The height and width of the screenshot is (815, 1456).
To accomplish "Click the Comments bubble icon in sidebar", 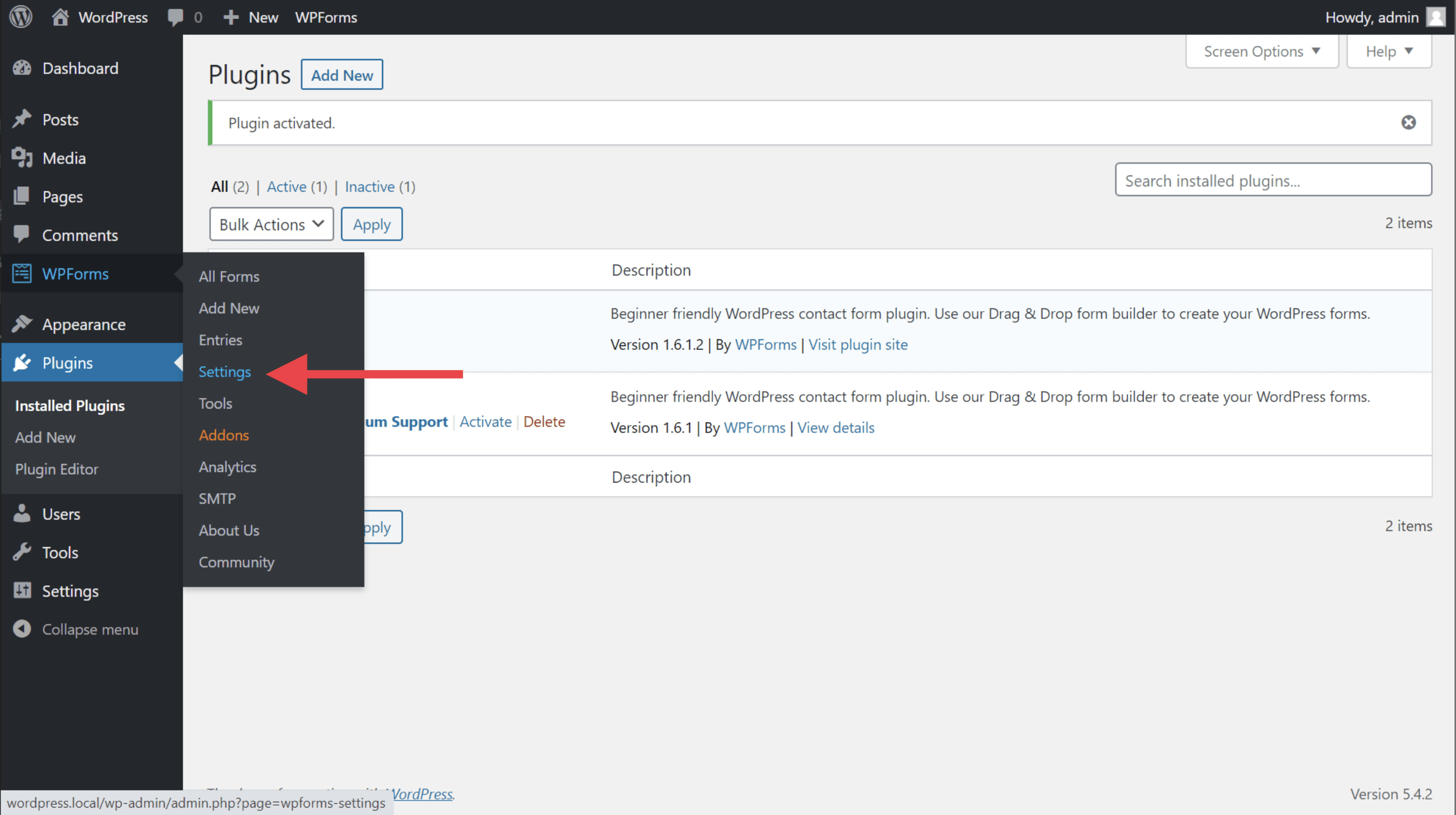I will (x=22, y=234).
